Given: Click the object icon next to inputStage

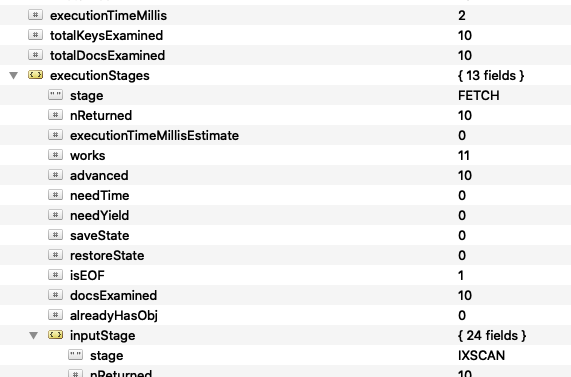Looking at the screenshot, I should click(x=55, y=335).
